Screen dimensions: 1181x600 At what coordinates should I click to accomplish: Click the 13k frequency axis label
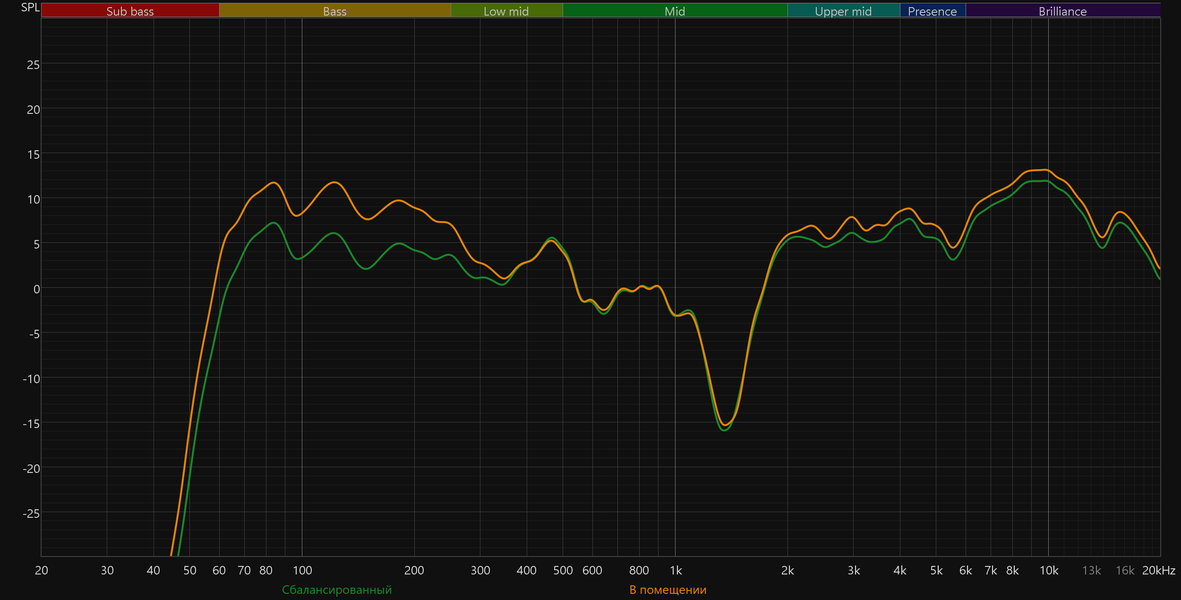pos(1091,571)
